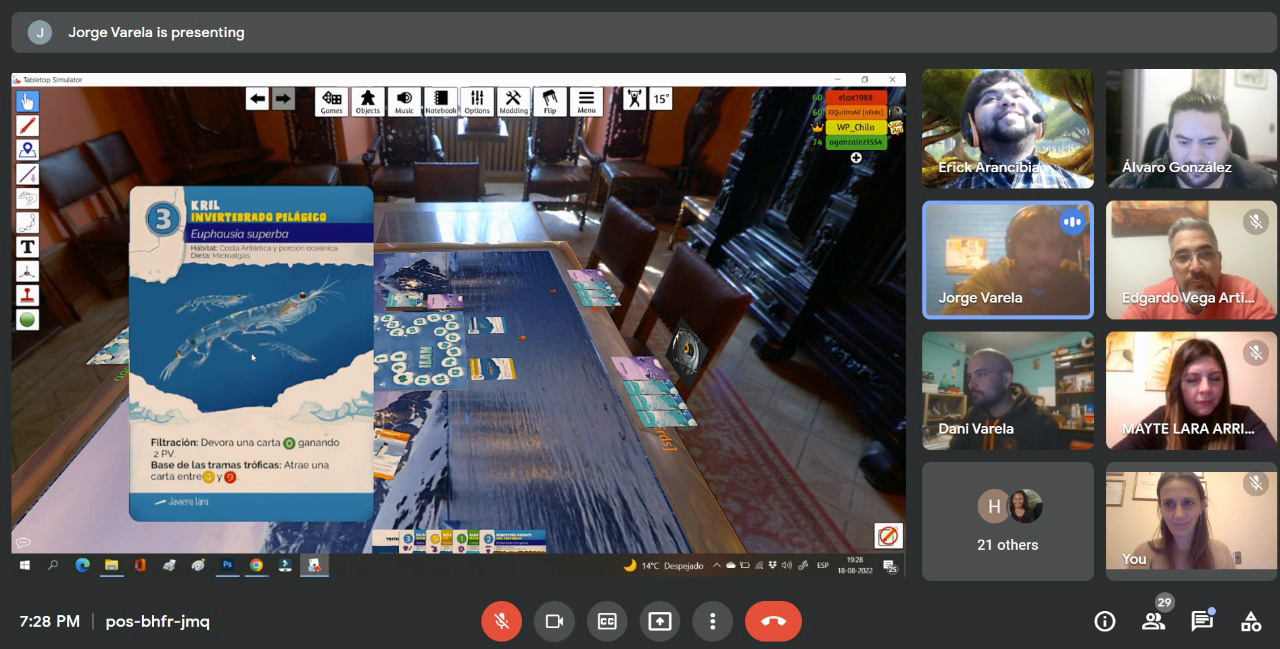1280x649 pixels.
Task: Select the red pencil Draw tool
Action: [x=27, y=126]
